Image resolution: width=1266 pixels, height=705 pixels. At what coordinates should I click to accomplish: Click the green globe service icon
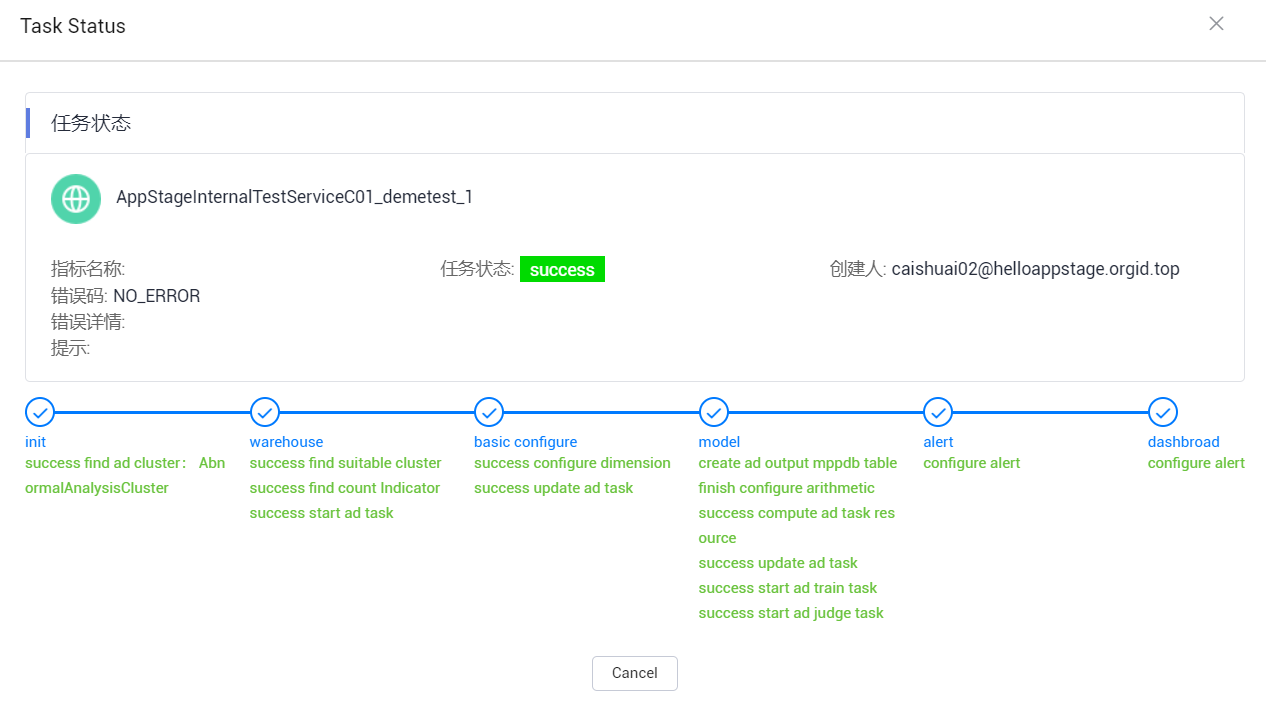[76, 198]
